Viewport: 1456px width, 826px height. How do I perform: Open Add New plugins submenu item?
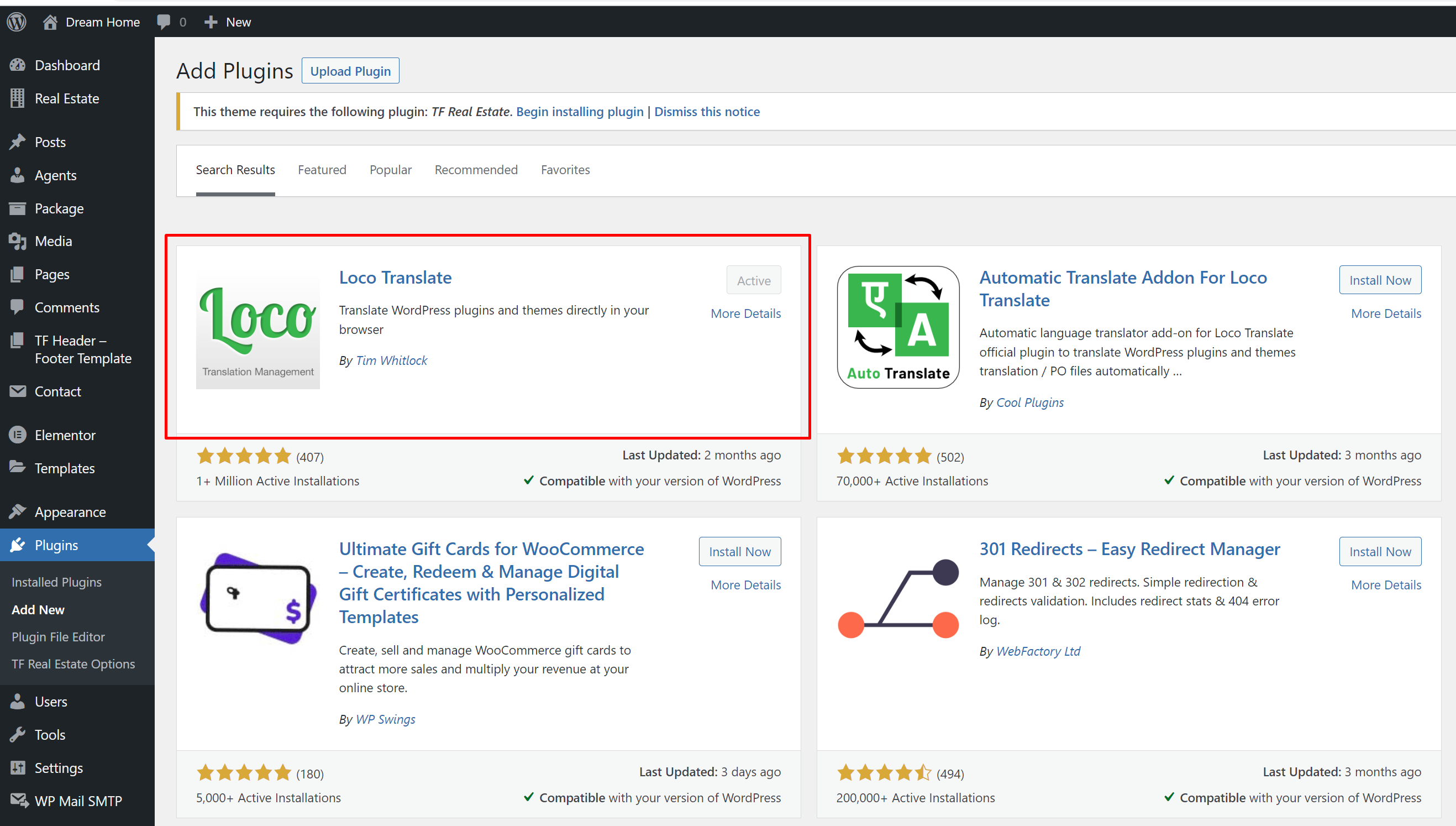38,609
